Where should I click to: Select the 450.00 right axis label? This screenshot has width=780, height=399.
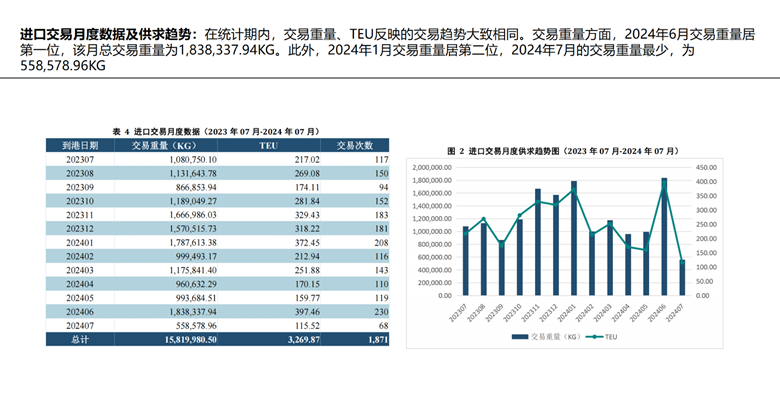point(706,168)
